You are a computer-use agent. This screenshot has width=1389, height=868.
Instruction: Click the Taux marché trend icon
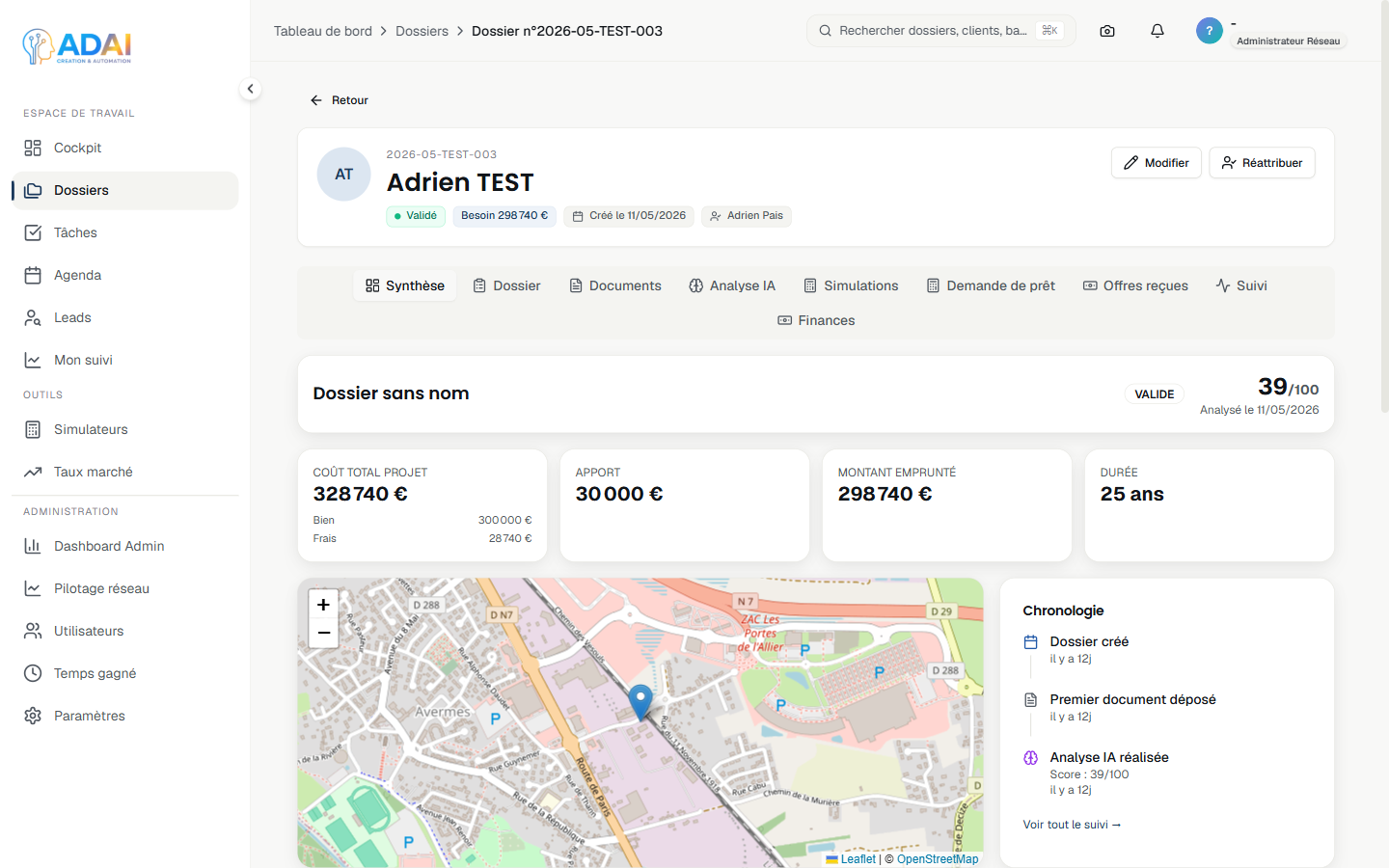click(x=33, y=472)
